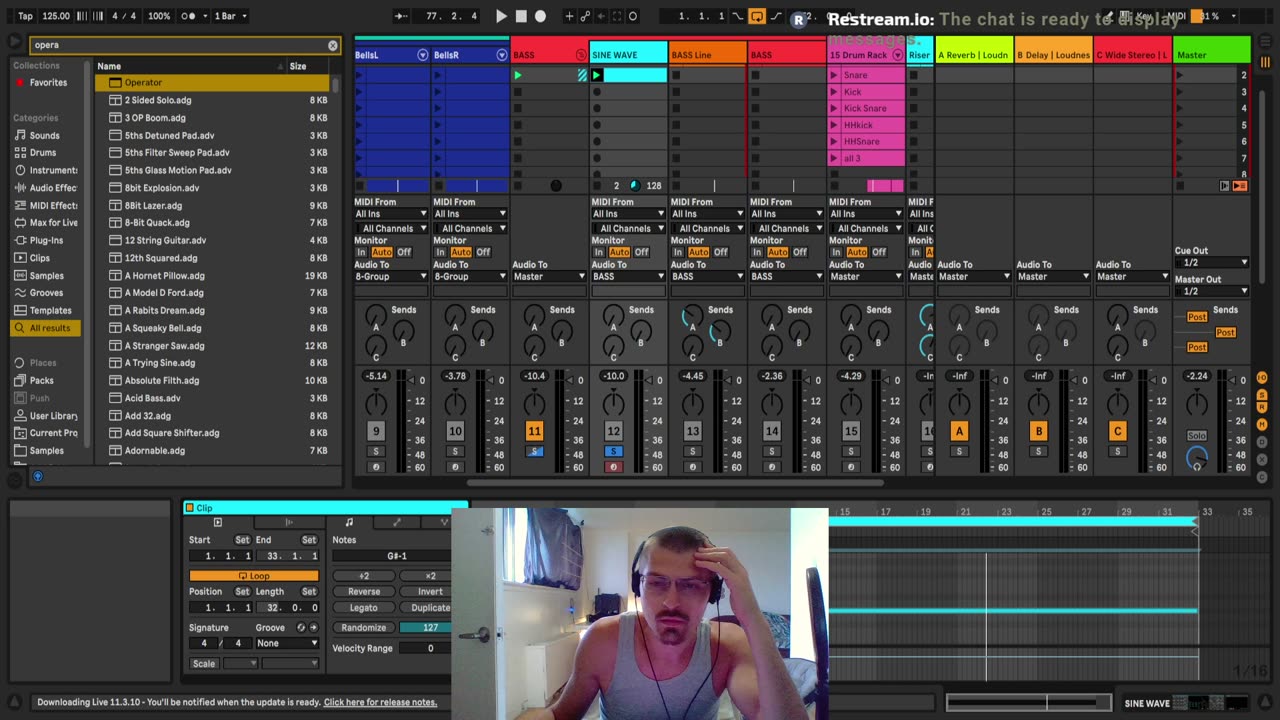
Task: Open Packs under Places
Action: pos(42,380)
